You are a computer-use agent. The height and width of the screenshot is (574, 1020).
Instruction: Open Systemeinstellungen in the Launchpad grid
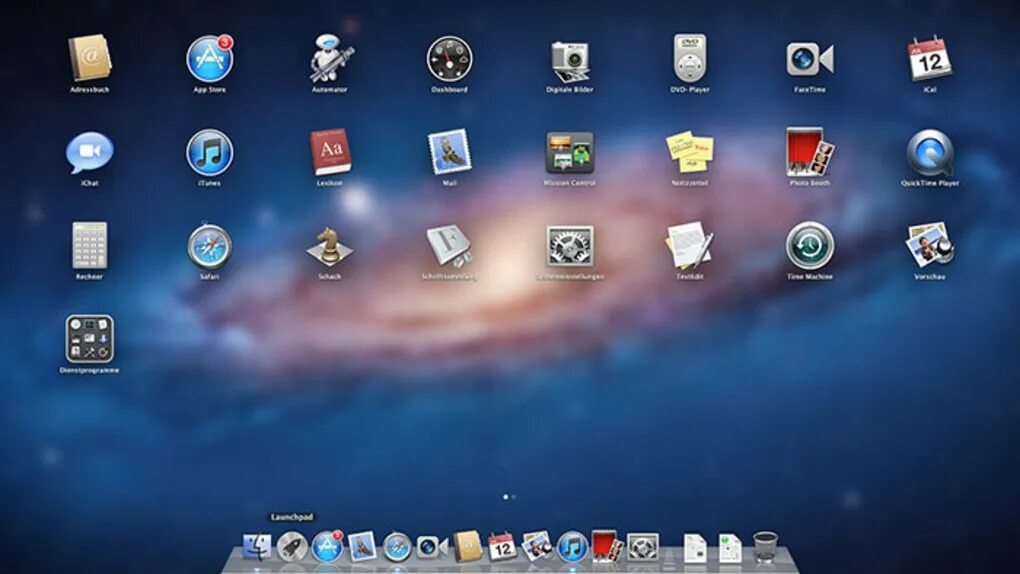570,246
